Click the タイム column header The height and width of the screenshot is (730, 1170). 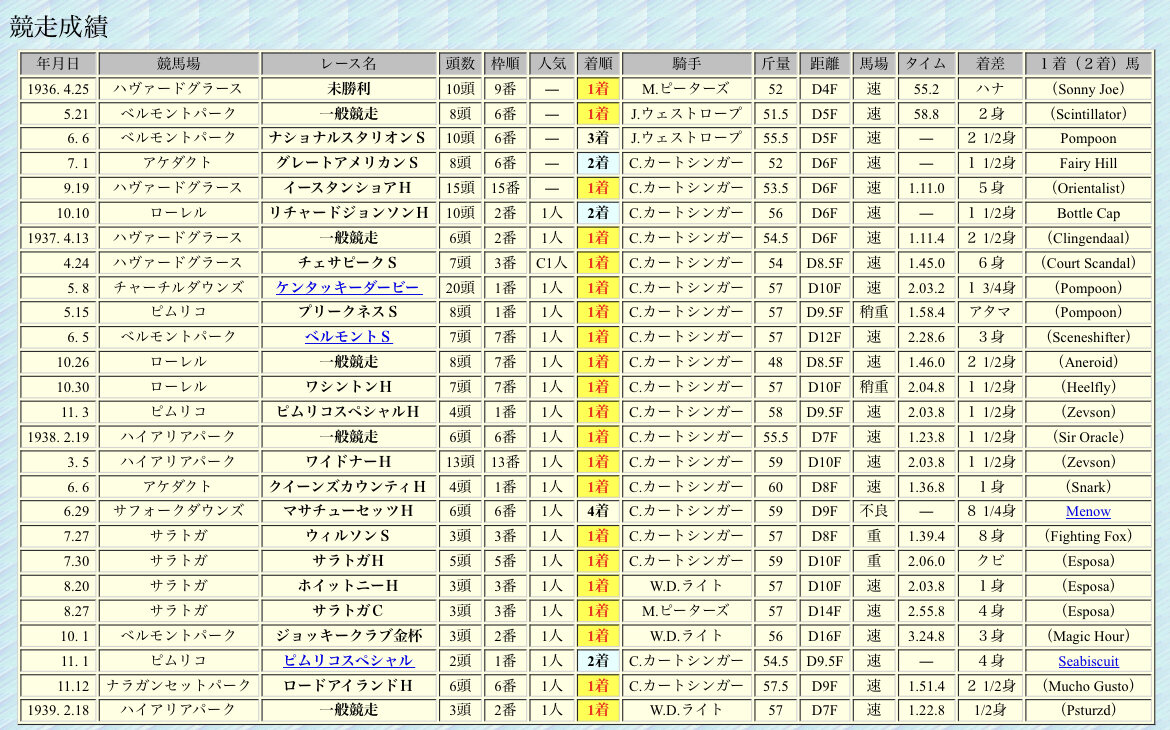click(x=926, y=63)
